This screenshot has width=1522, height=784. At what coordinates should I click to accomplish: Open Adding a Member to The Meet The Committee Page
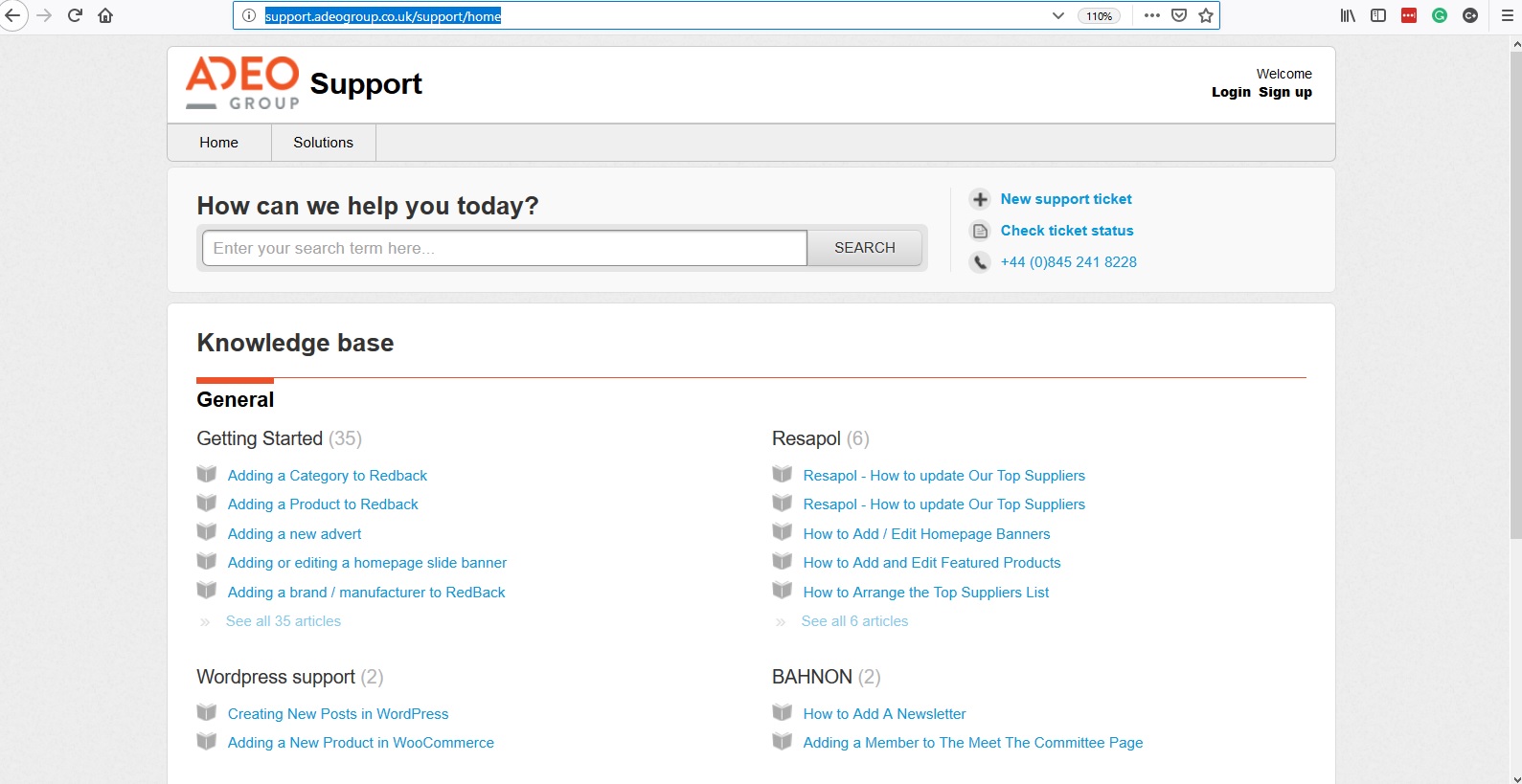click(973, 743)
